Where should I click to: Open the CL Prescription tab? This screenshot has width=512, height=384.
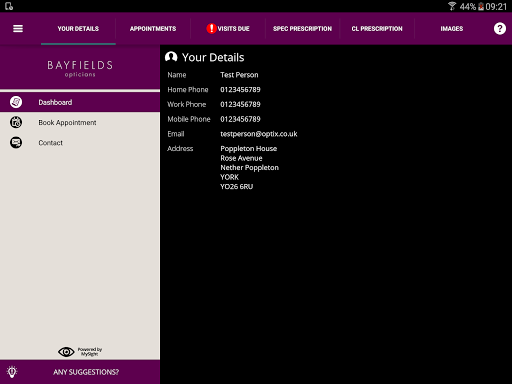click(377, 29)
